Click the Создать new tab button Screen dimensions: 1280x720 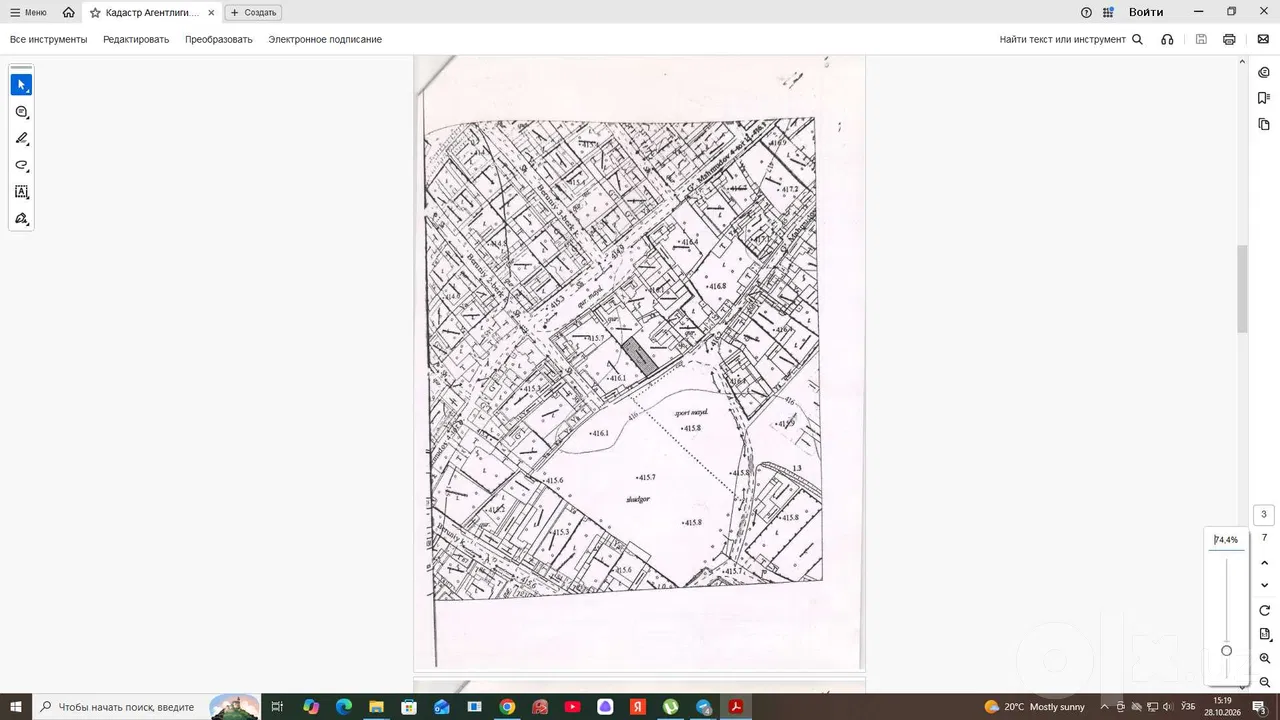click(x=253, y=12)
